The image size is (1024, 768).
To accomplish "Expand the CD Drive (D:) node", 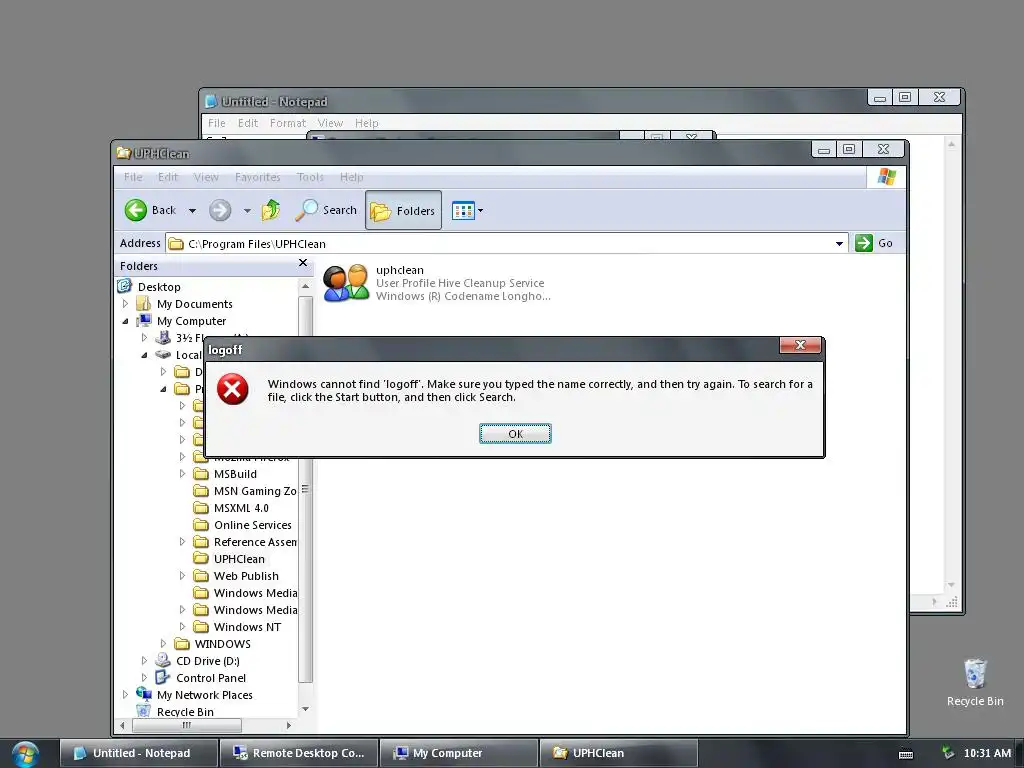I will tap(144, 660).
